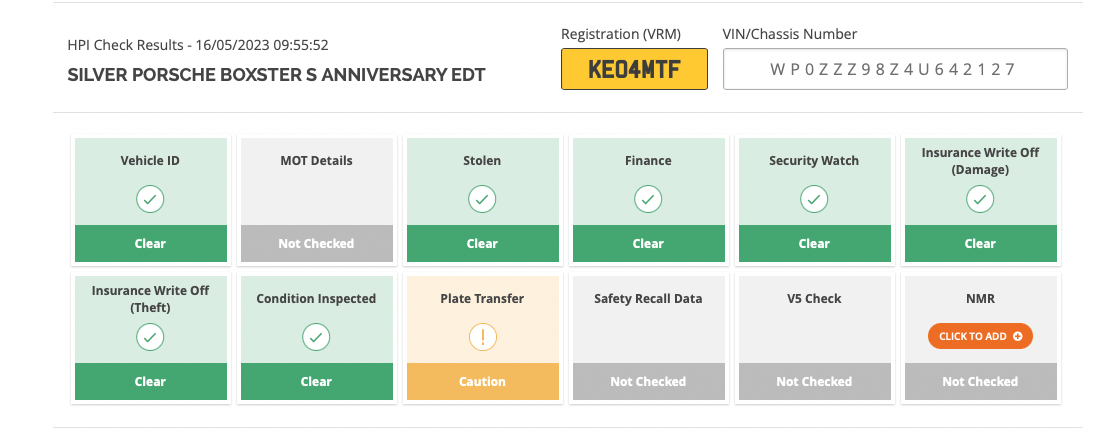This screenshot has height=437, width=1119.
Task: Click the NMR 'Click to Add' button
Action: coord(980,336)
